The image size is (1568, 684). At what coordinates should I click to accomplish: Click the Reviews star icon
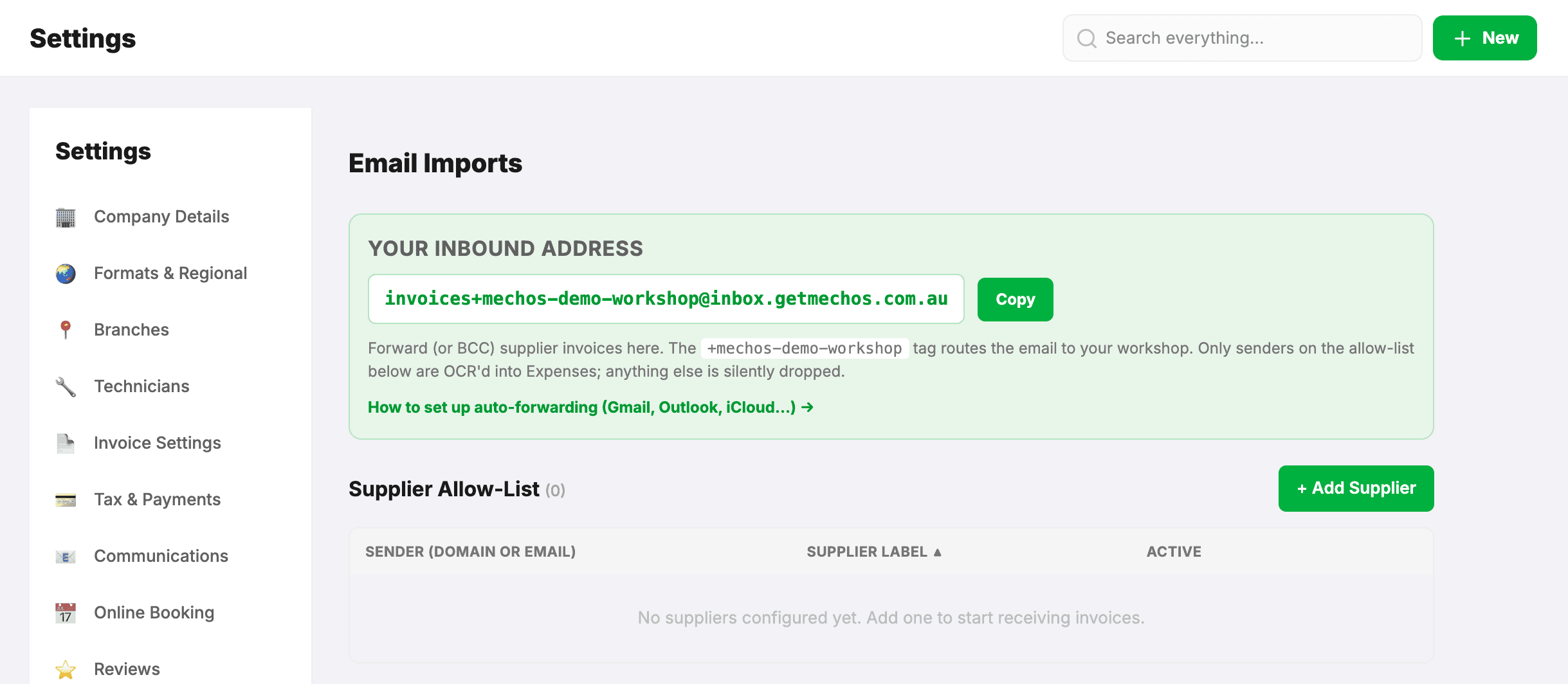coord(66,670)
